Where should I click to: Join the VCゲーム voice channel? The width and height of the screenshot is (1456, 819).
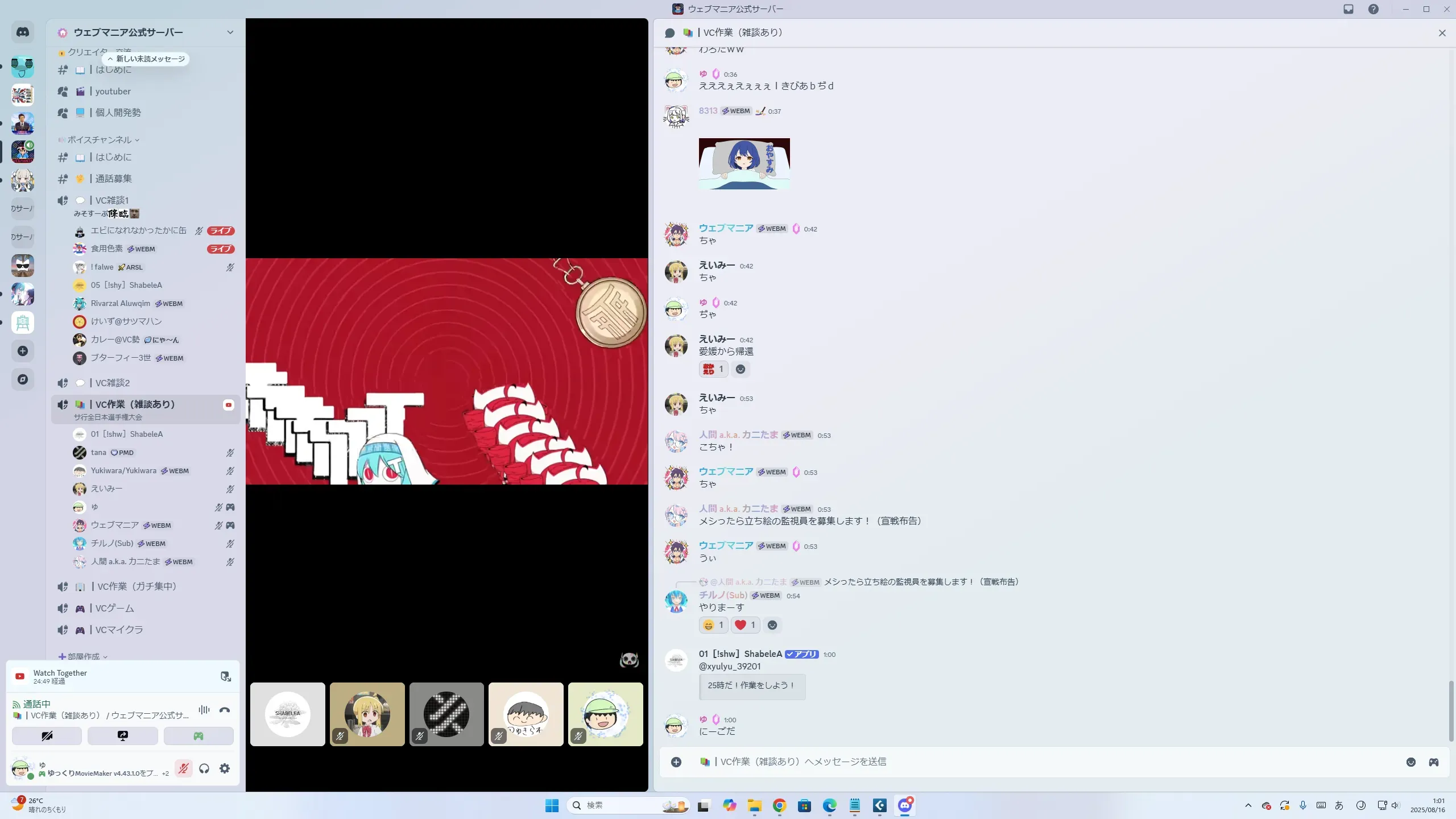click(114, 609)
